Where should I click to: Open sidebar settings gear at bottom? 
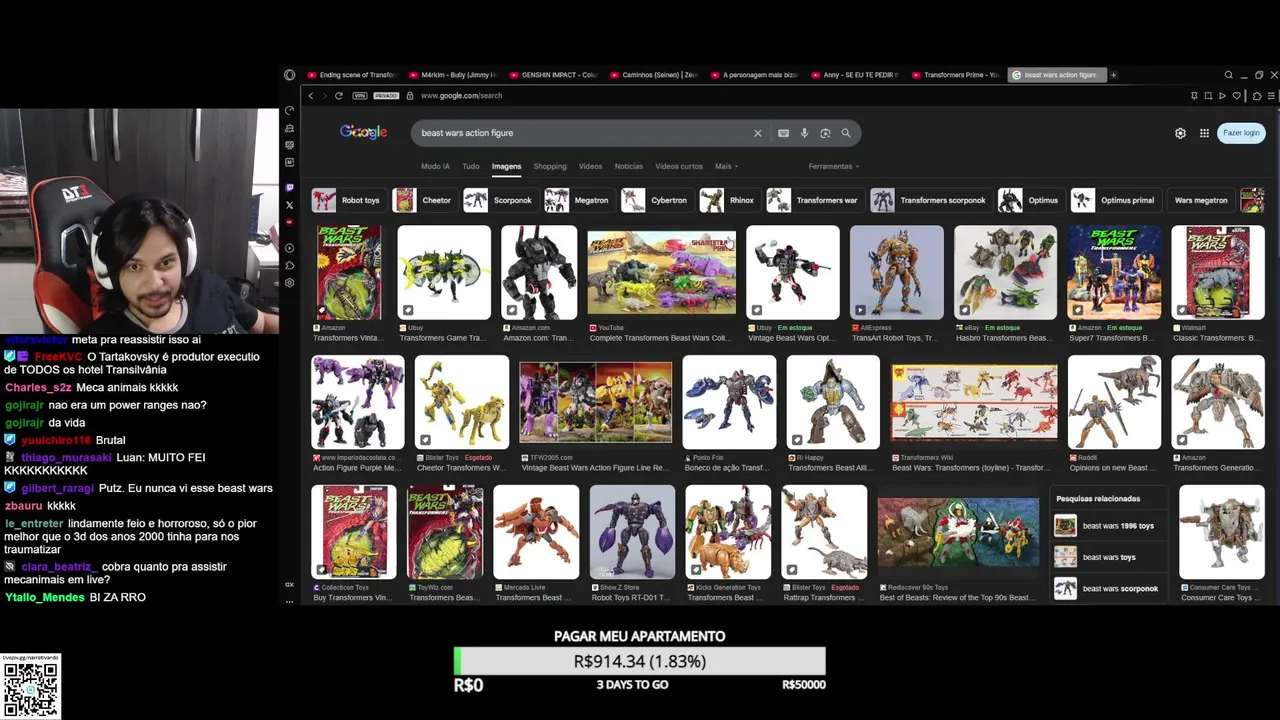[290, 283]
